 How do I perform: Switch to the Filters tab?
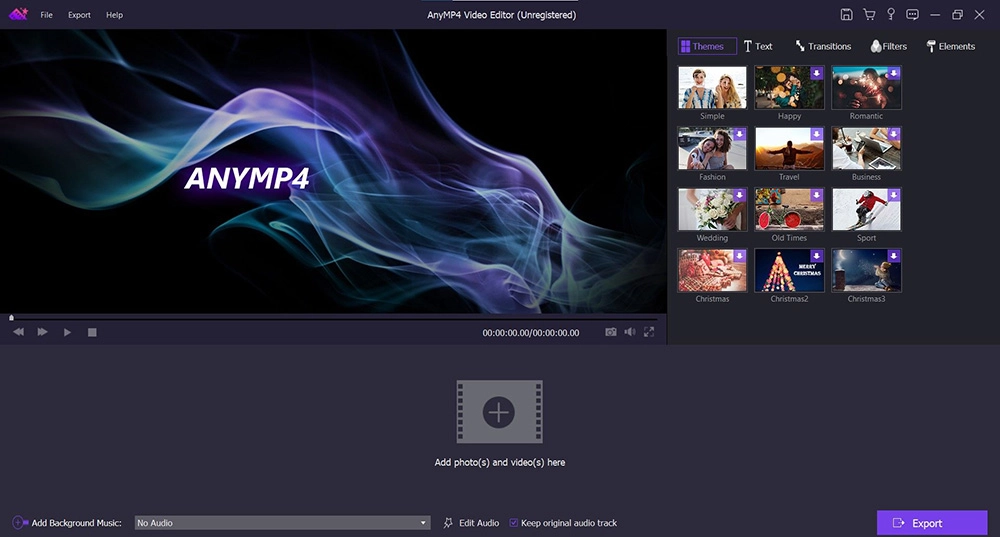pyautogui.click(x=888, y=46)
